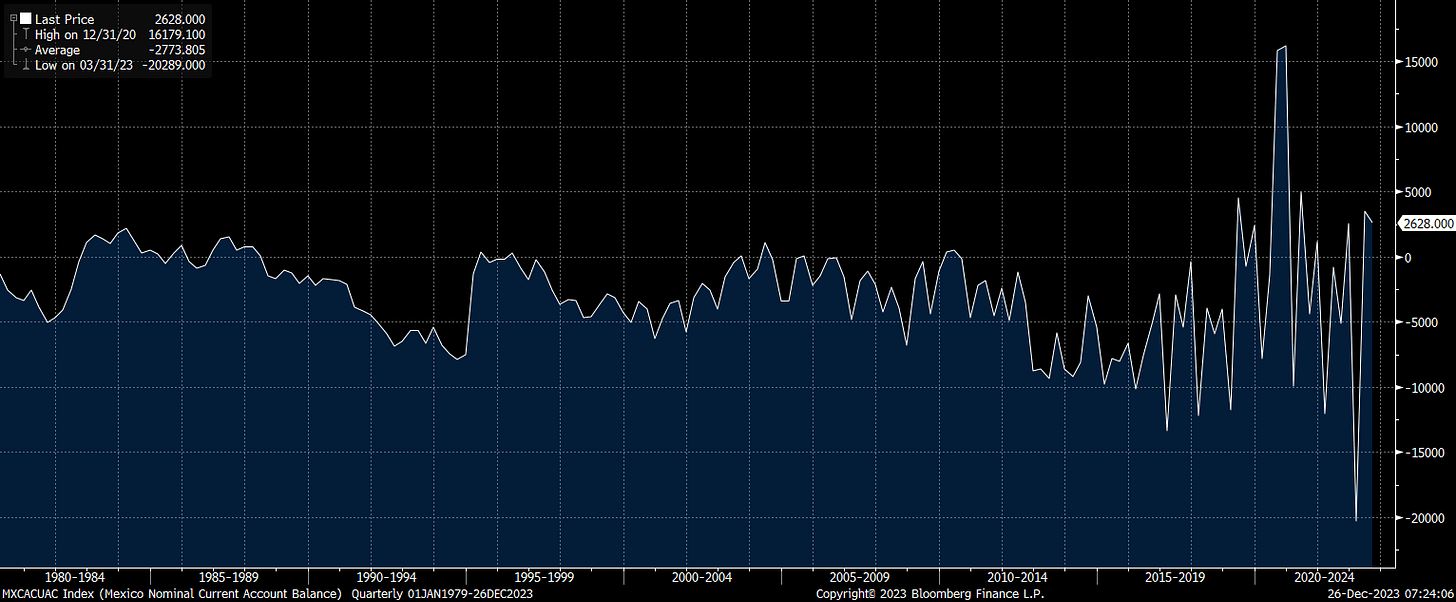Click the 5000 y-axis label
The image size is (1456, 602).
click(1416, 192)
